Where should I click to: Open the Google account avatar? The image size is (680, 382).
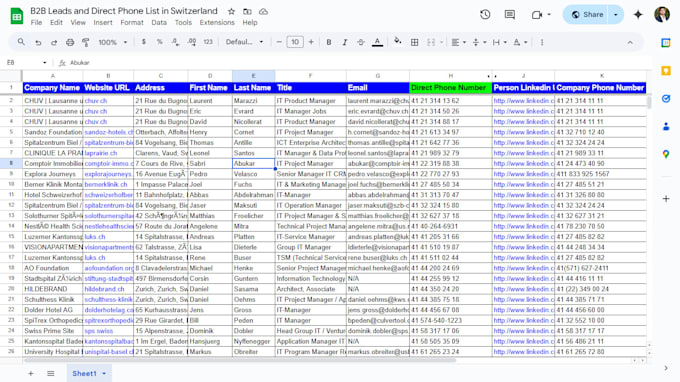662,14
